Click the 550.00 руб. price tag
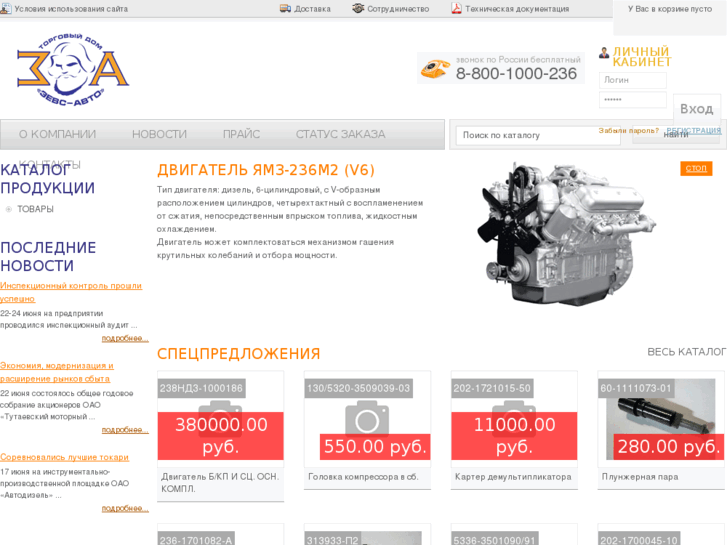Viewport: 727px width, 545px height. [x=375, y=447]
